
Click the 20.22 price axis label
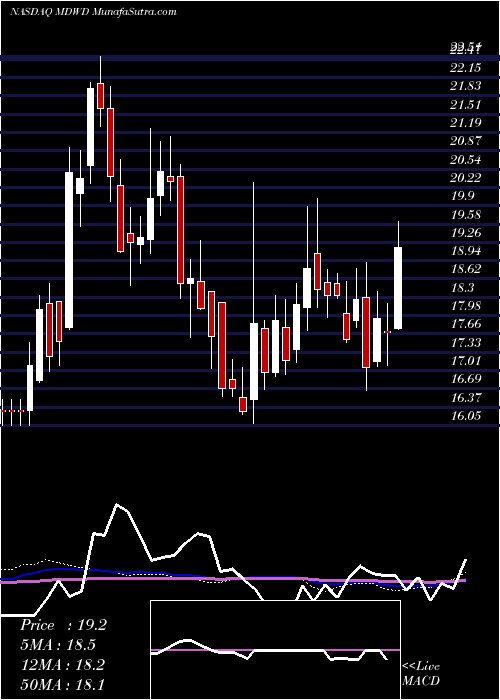(x=466, y=178)
